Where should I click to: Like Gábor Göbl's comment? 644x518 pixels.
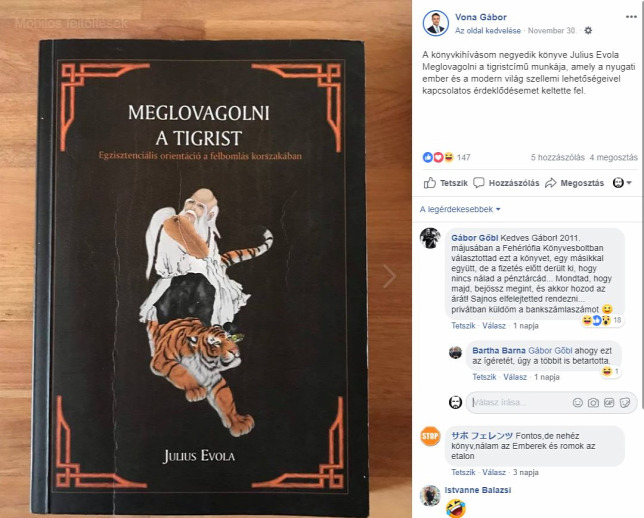point(463,326)
